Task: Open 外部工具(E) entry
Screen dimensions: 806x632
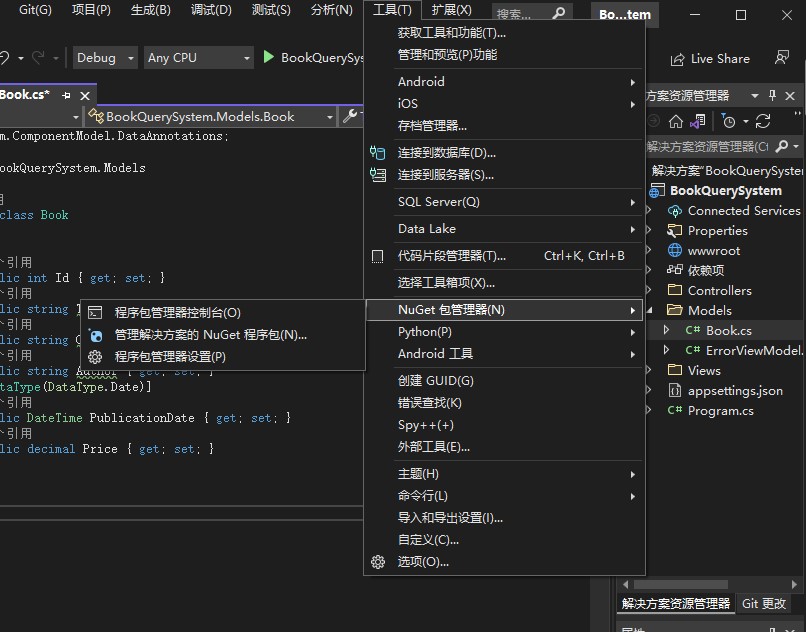Action: pos(504,447)
